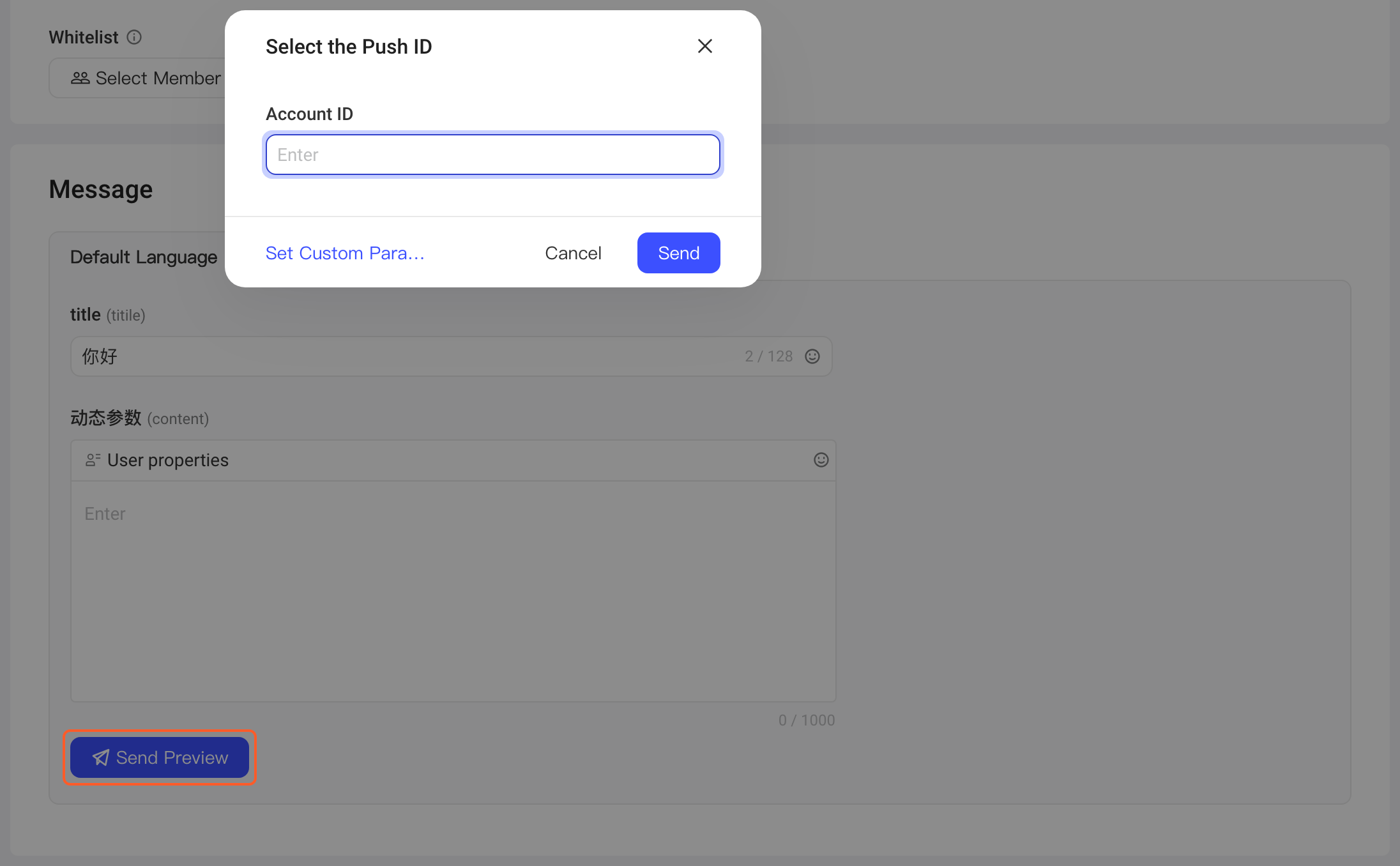
Task: Click the Whitelist label
Action: point(84,37)
